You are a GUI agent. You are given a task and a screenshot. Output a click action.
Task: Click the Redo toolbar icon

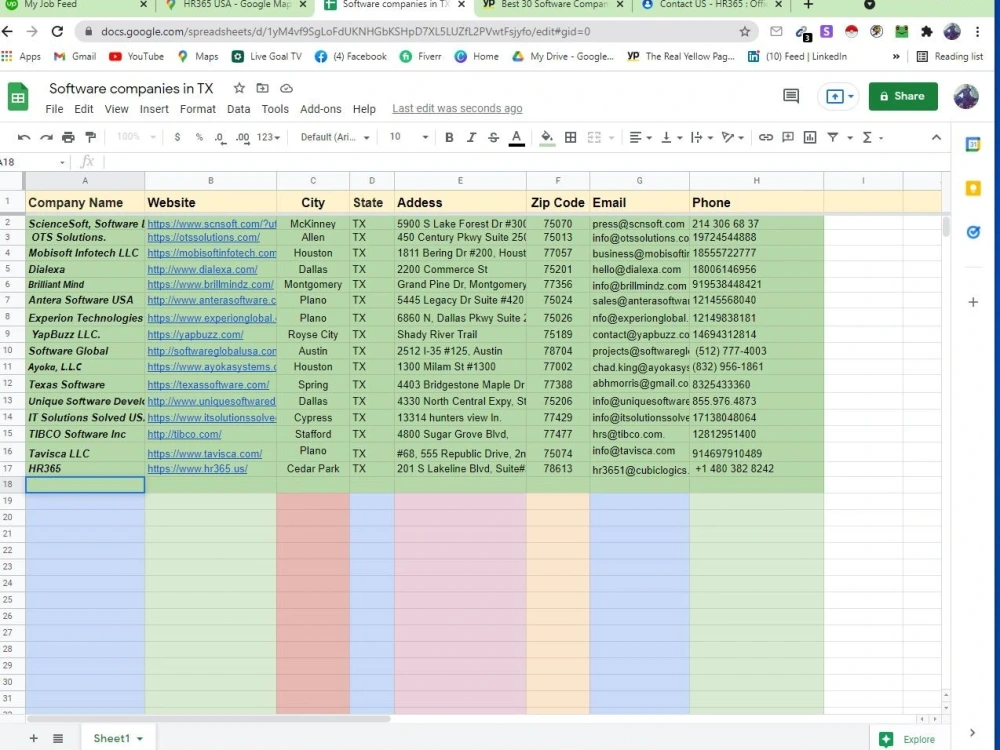(x=46, y=137)
